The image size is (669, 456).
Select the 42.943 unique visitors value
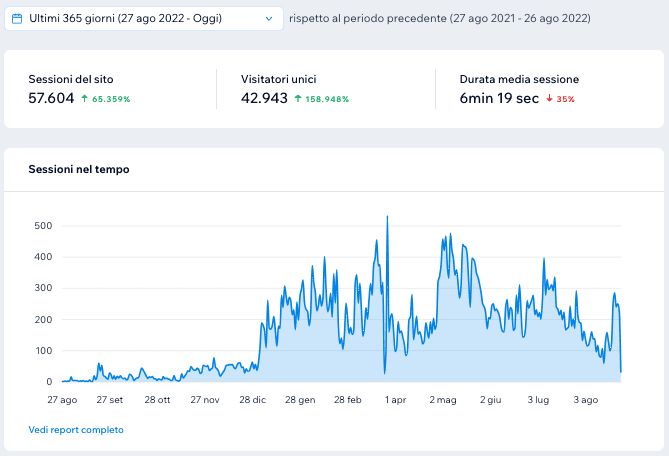264,98
